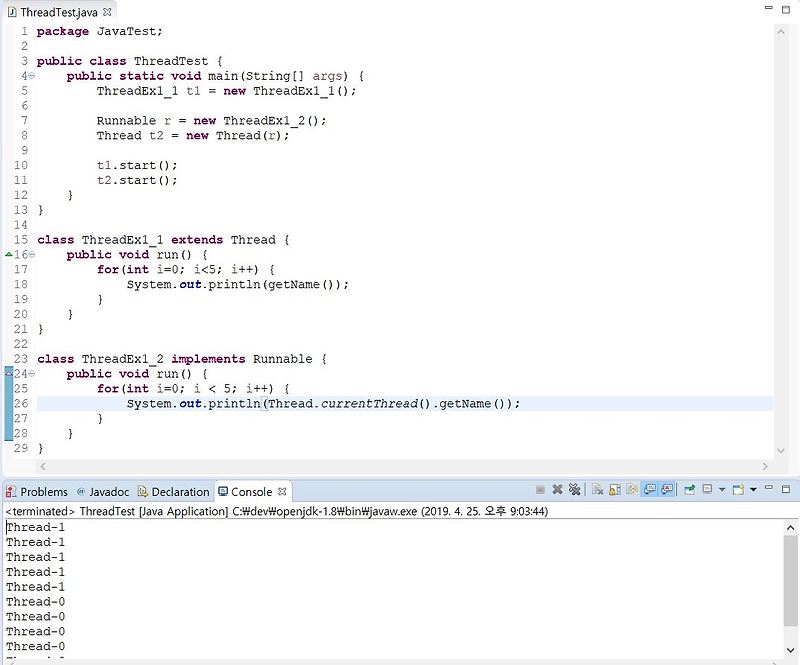Click 'Thread t2 = new Thread(r);' line
The image size is (800, 665).
193,136
